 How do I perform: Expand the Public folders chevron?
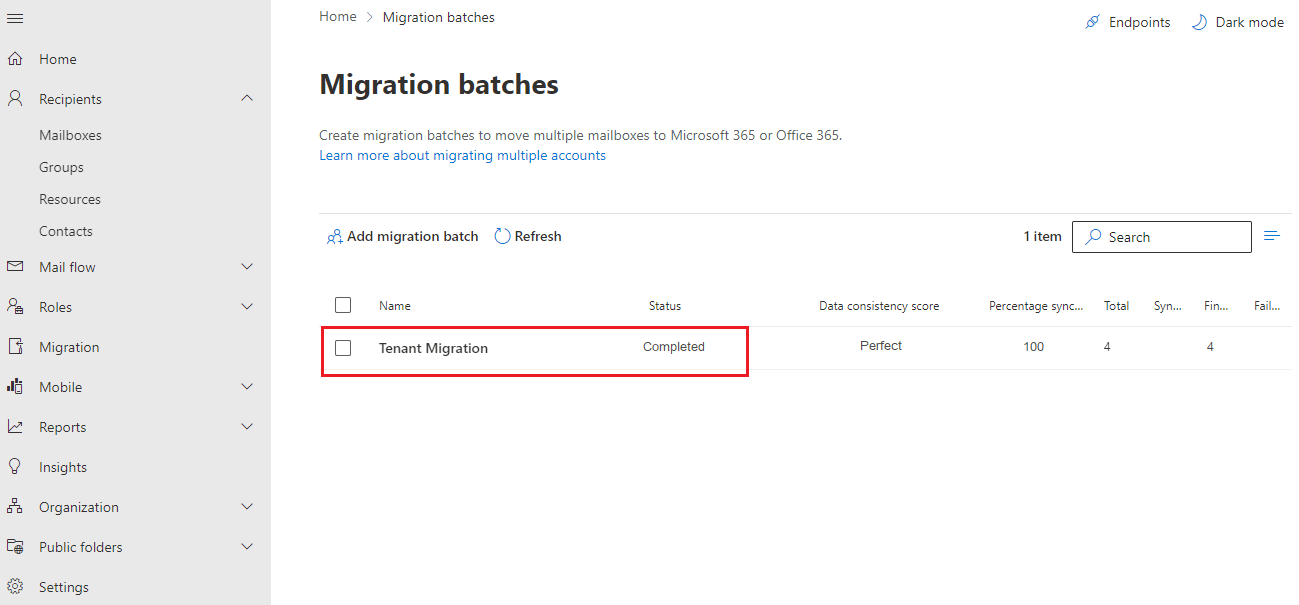[x=248, y=547]
